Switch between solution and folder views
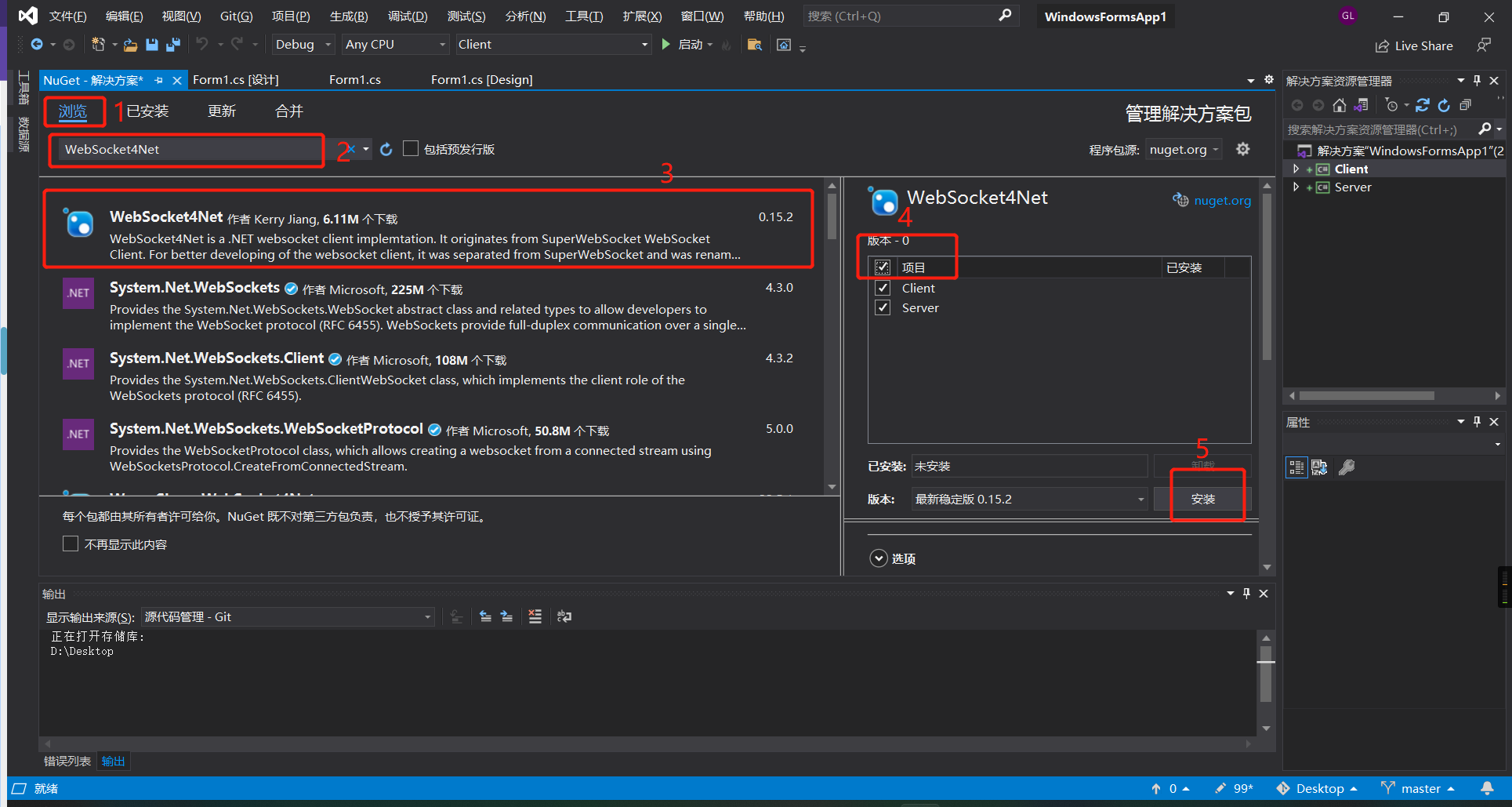Screen dimensions: 1512x807 coord(1361,105)
